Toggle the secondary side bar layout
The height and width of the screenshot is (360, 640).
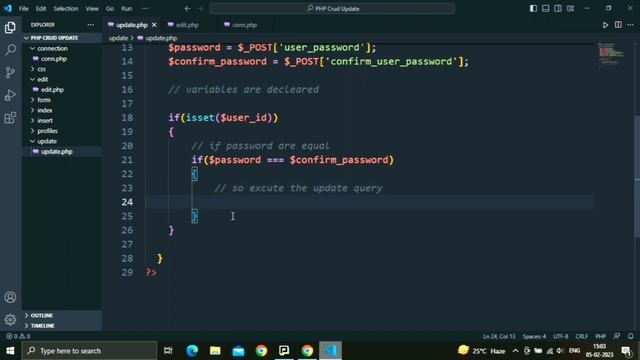pyautogui.click(x=558, y=8)
